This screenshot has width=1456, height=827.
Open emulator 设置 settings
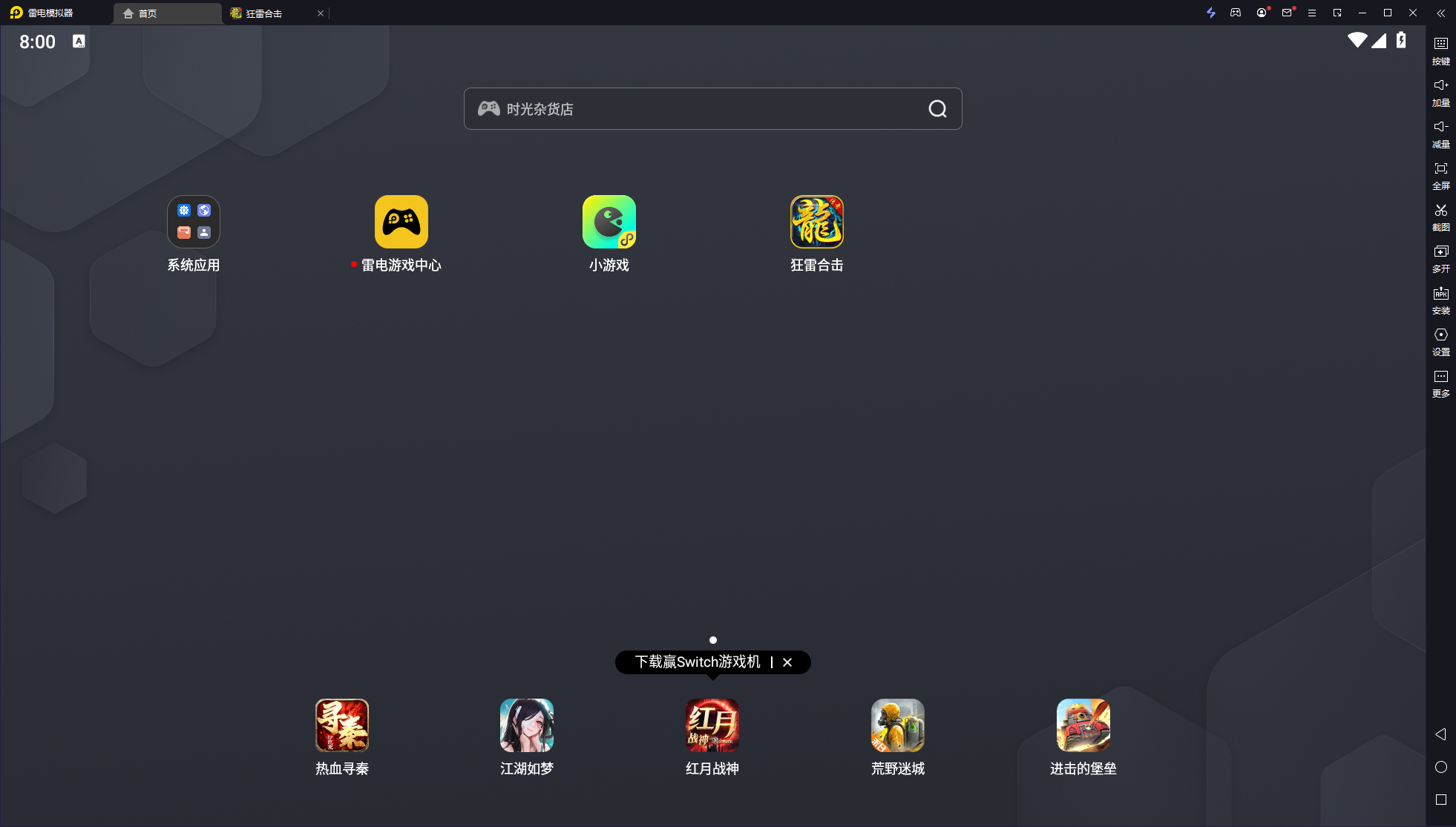(1441, 342)
